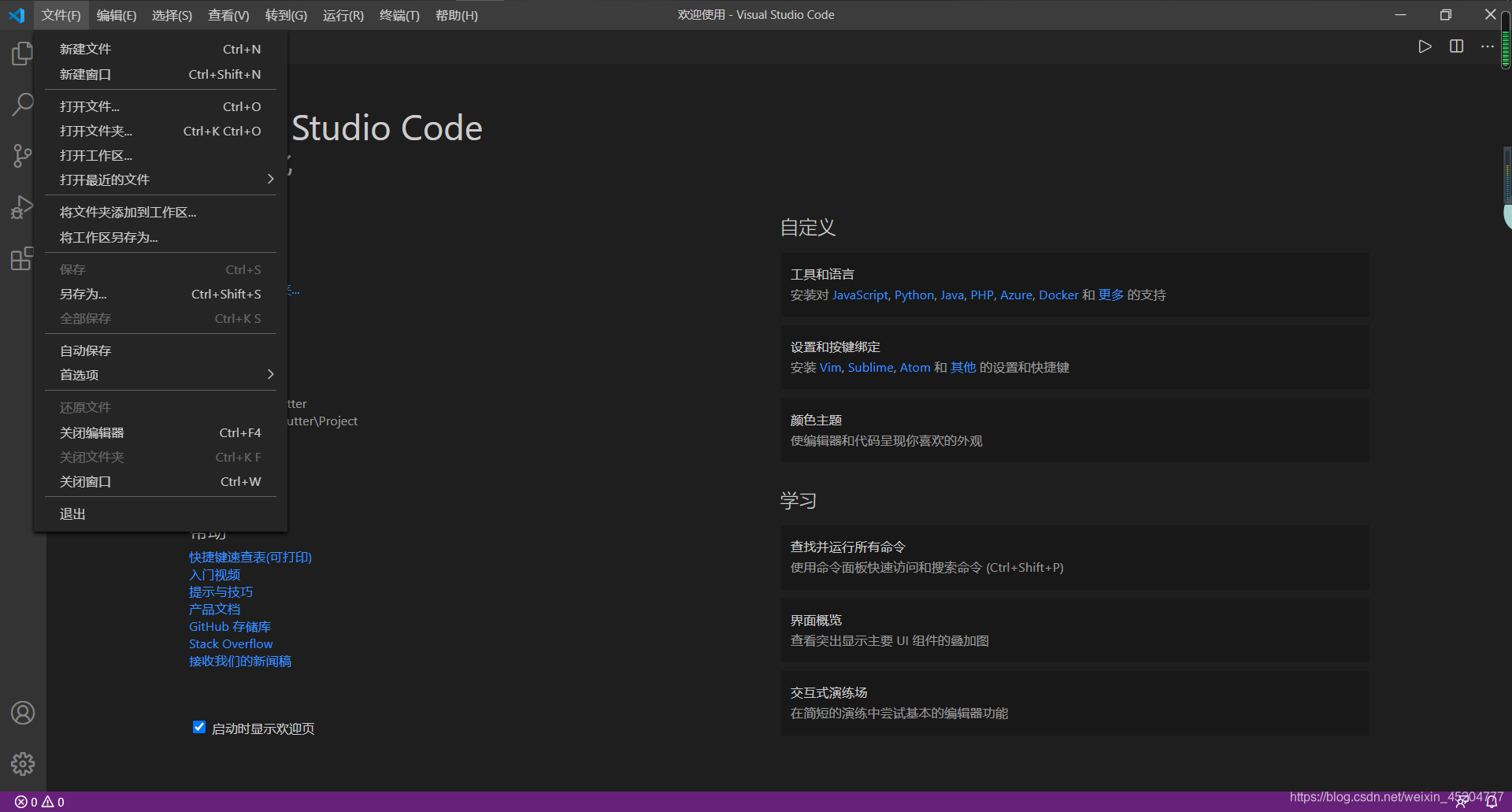Click the JavaScript link under 工具和语言
Viewport: 1512px width, 812px height.
pos(860,295)
